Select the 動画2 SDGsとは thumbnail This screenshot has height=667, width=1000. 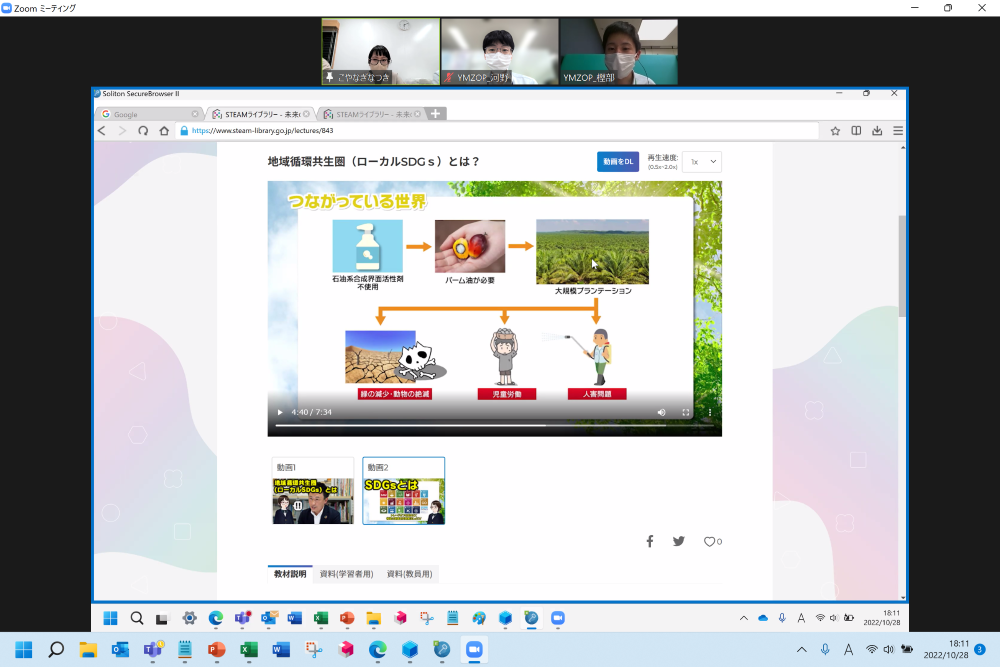404,491
